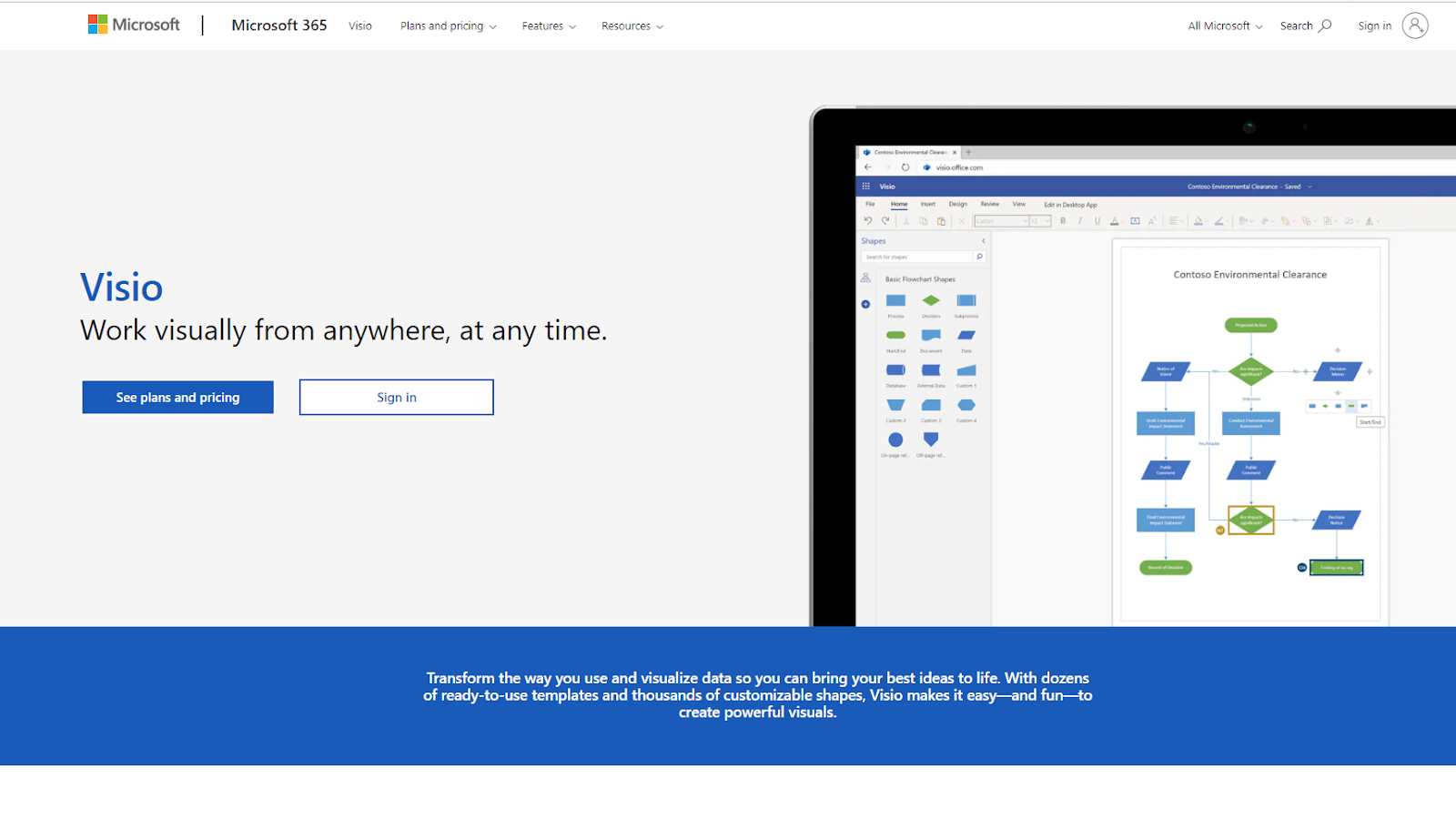
Task: Click the browser reload icon in the laptop screen
Action: point(905,167)
